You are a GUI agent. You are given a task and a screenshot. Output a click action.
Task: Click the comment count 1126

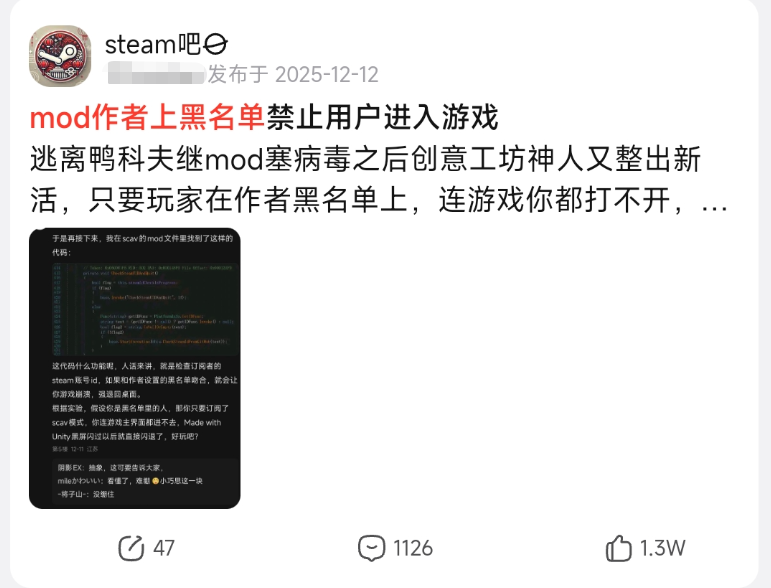tap(413, 548)
